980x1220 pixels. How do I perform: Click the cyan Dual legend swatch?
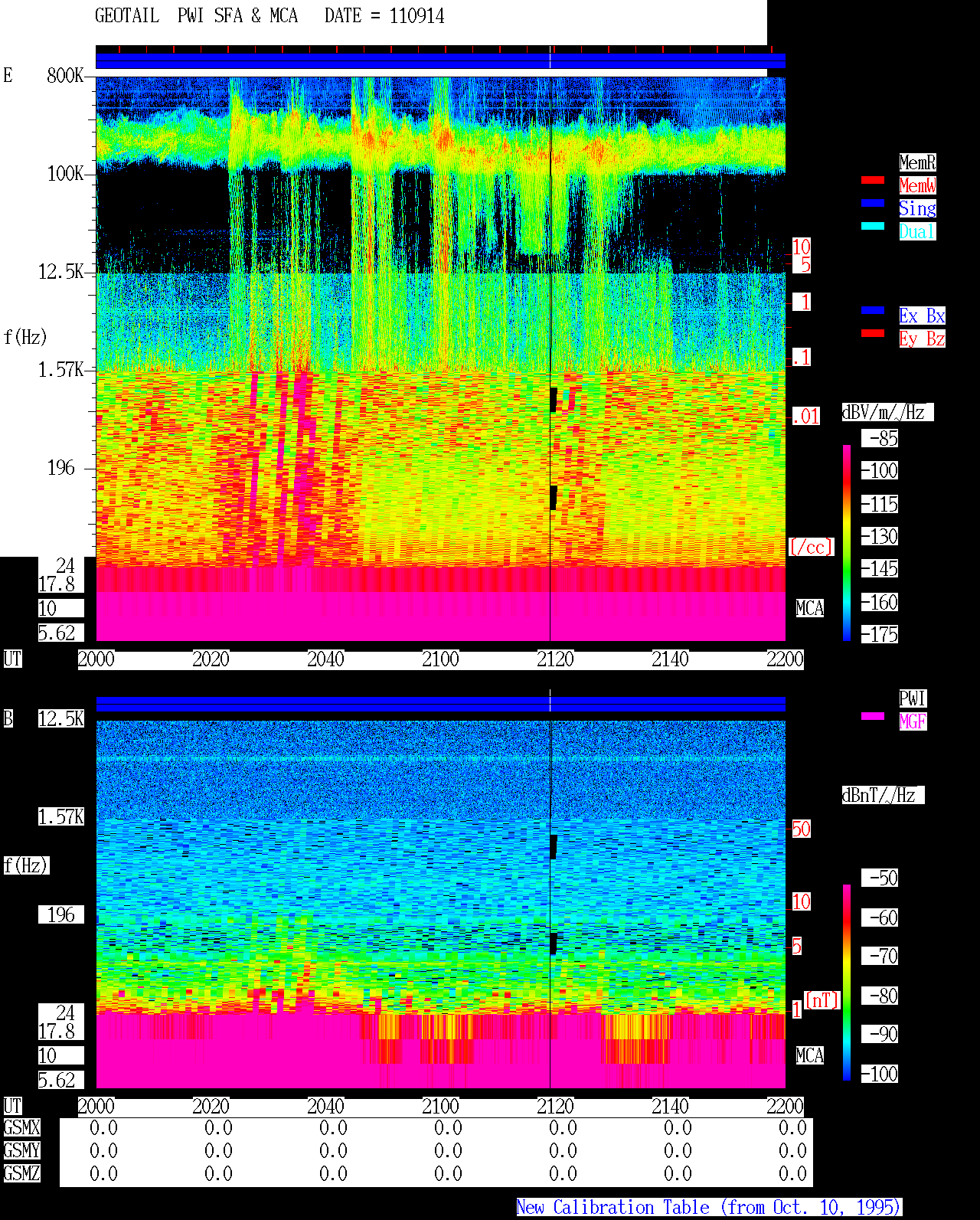pyautogui.click(x=873, y=226)
